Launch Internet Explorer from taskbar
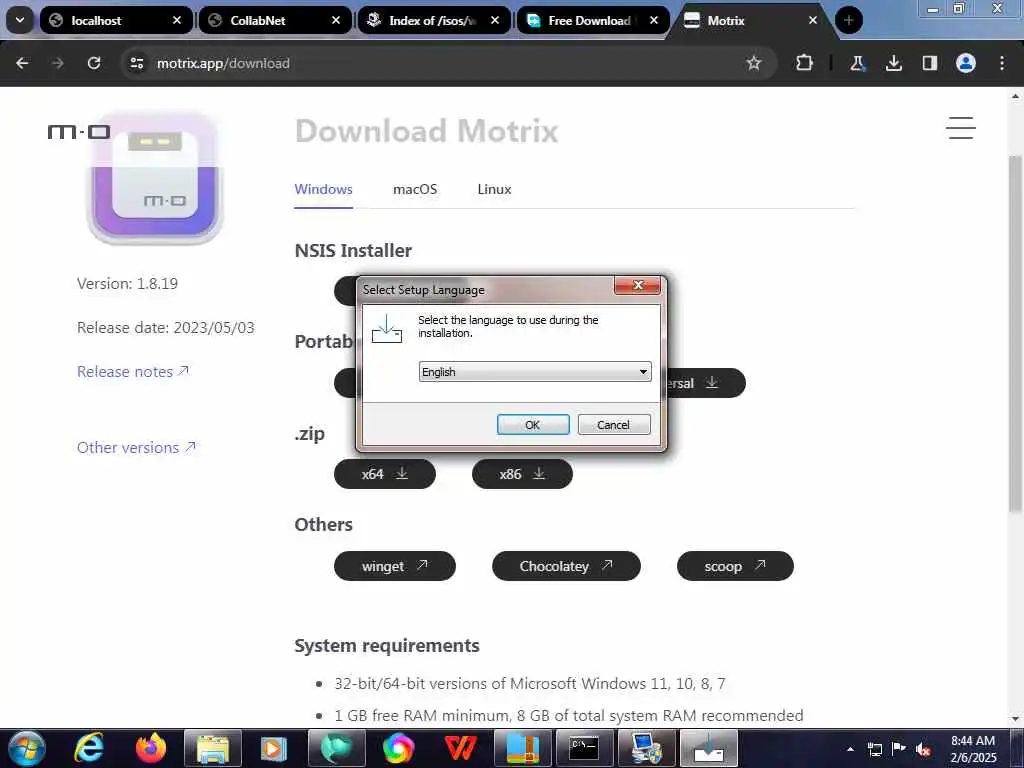 89,748
